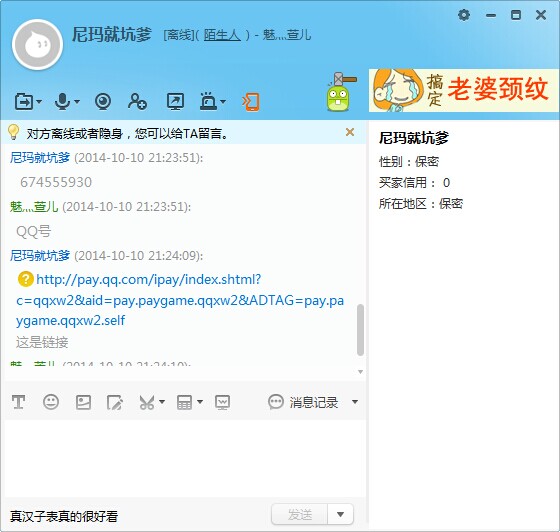560x532 pixels.
Task: Expand the file transfer dropdown arrow
Action: [39, 102]
